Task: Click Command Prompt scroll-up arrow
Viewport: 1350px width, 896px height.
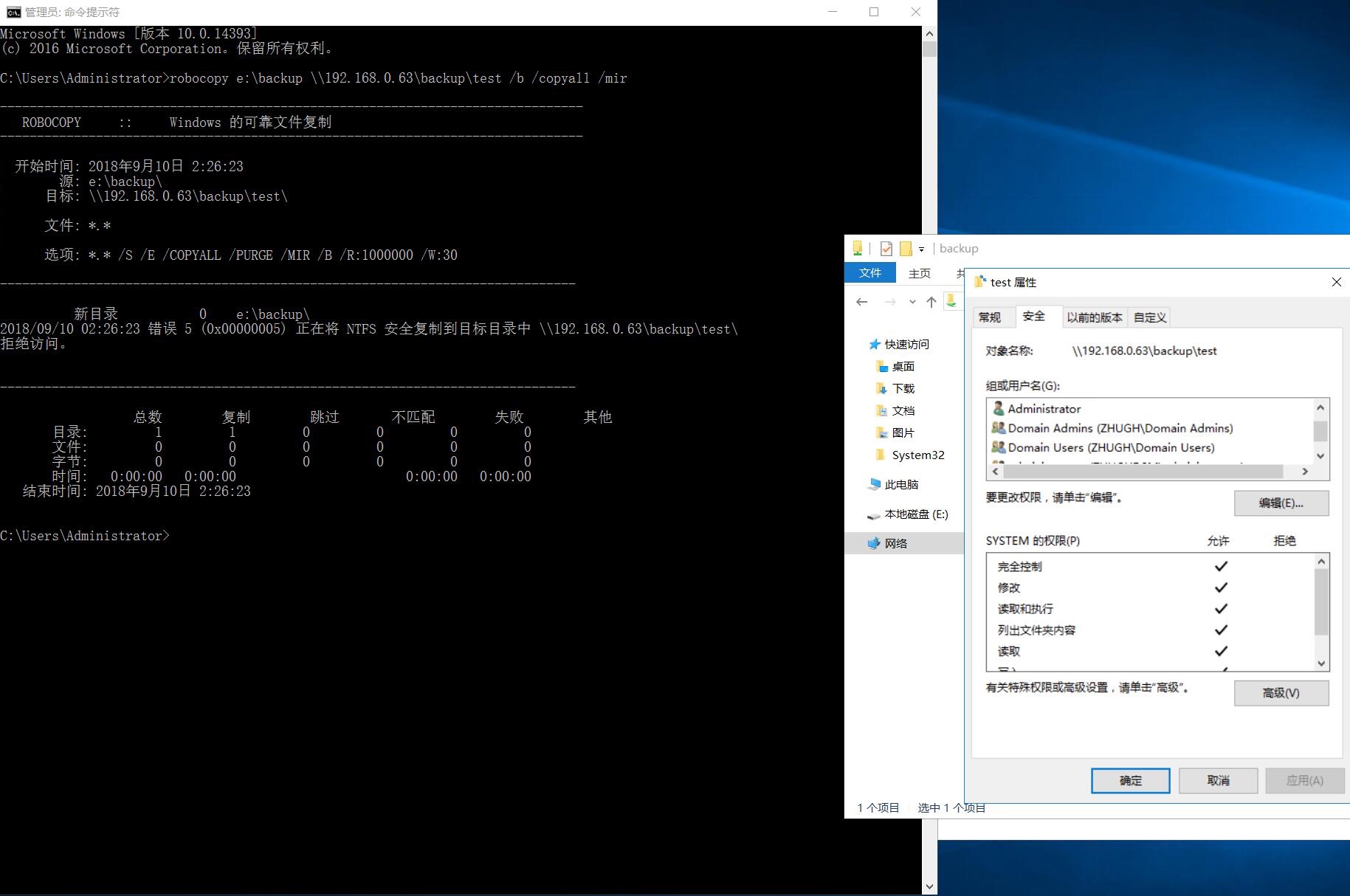Action: 929,34
